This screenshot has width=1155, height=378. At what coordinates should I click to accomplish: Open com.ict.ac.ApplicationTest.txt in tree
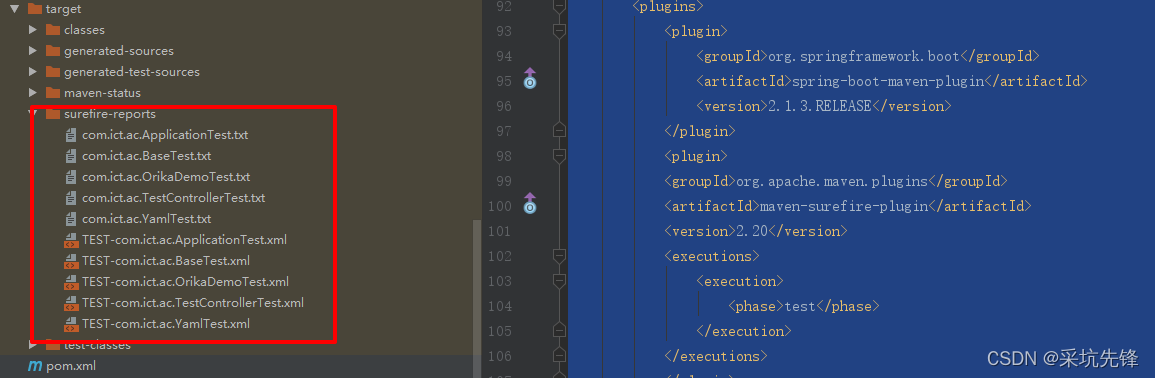click(x=165, y=135)
